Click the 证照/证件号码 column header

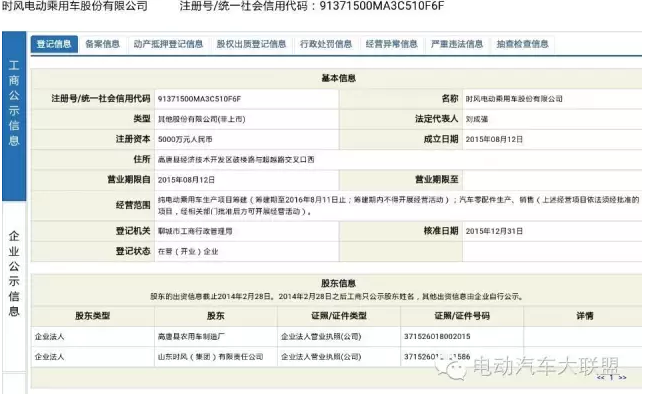pyautogui.click(x=462, y=316)
